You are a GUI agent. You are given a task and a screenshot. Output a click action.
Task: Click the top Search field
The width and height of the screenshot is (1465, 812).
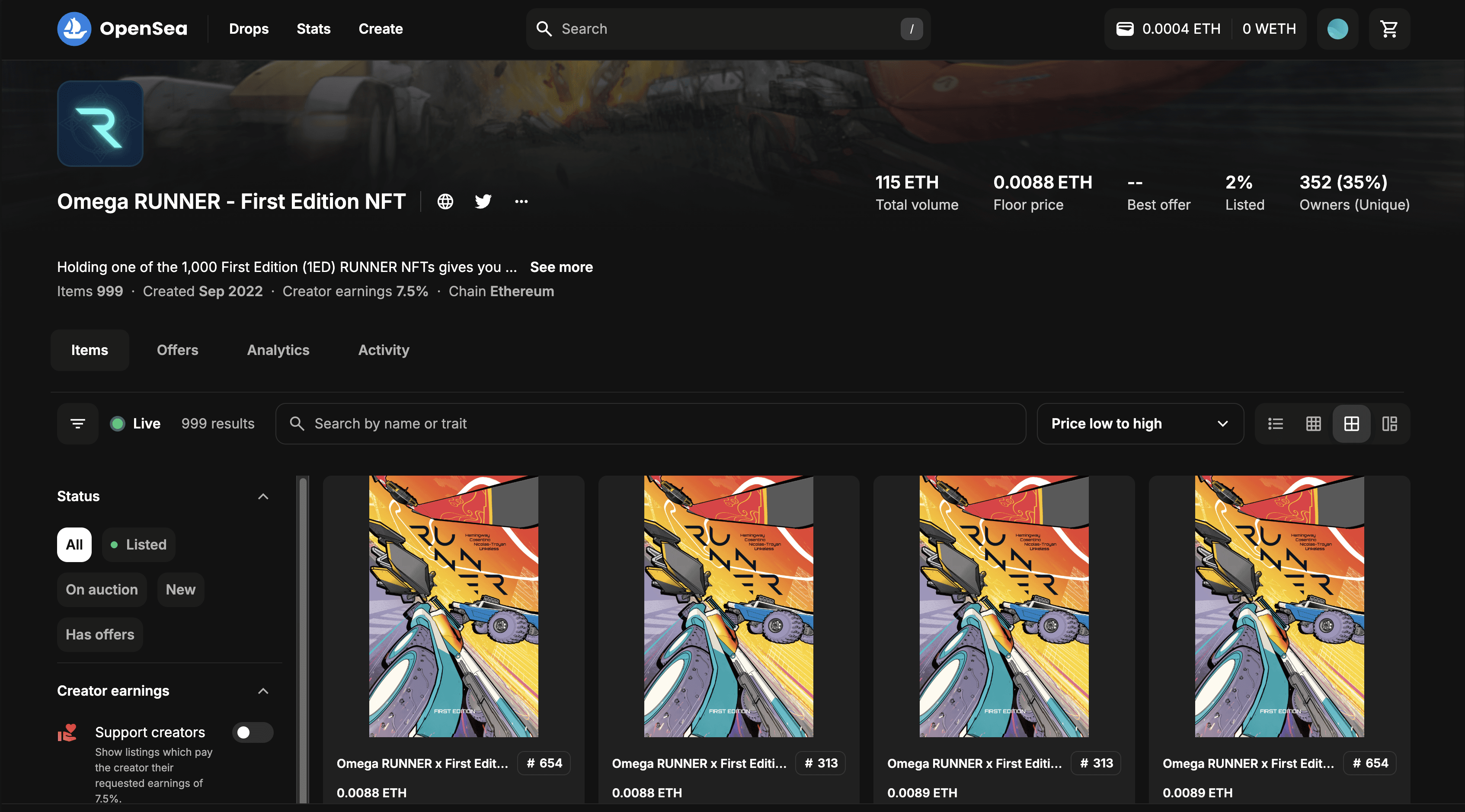728,29
